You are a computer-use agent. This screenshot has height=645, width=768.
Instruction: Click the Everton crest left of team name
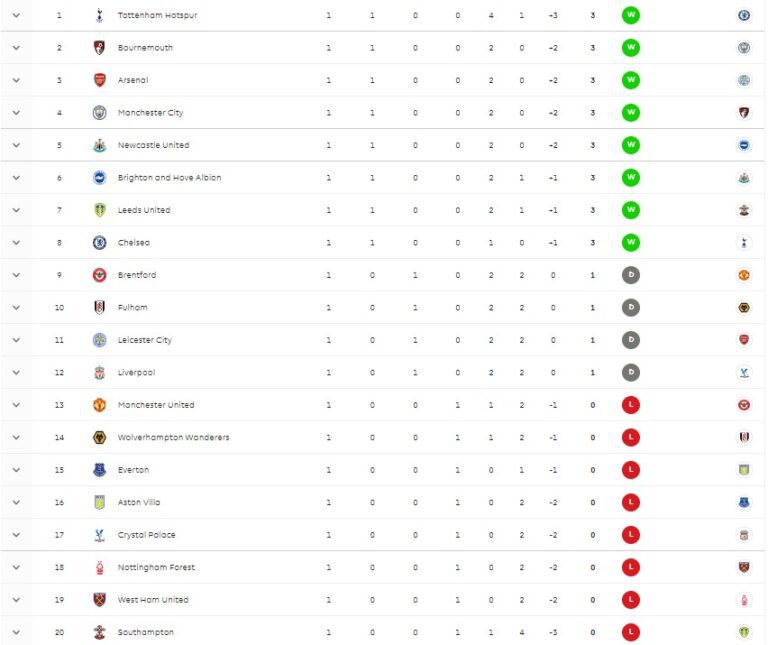(x=99, y=470)
